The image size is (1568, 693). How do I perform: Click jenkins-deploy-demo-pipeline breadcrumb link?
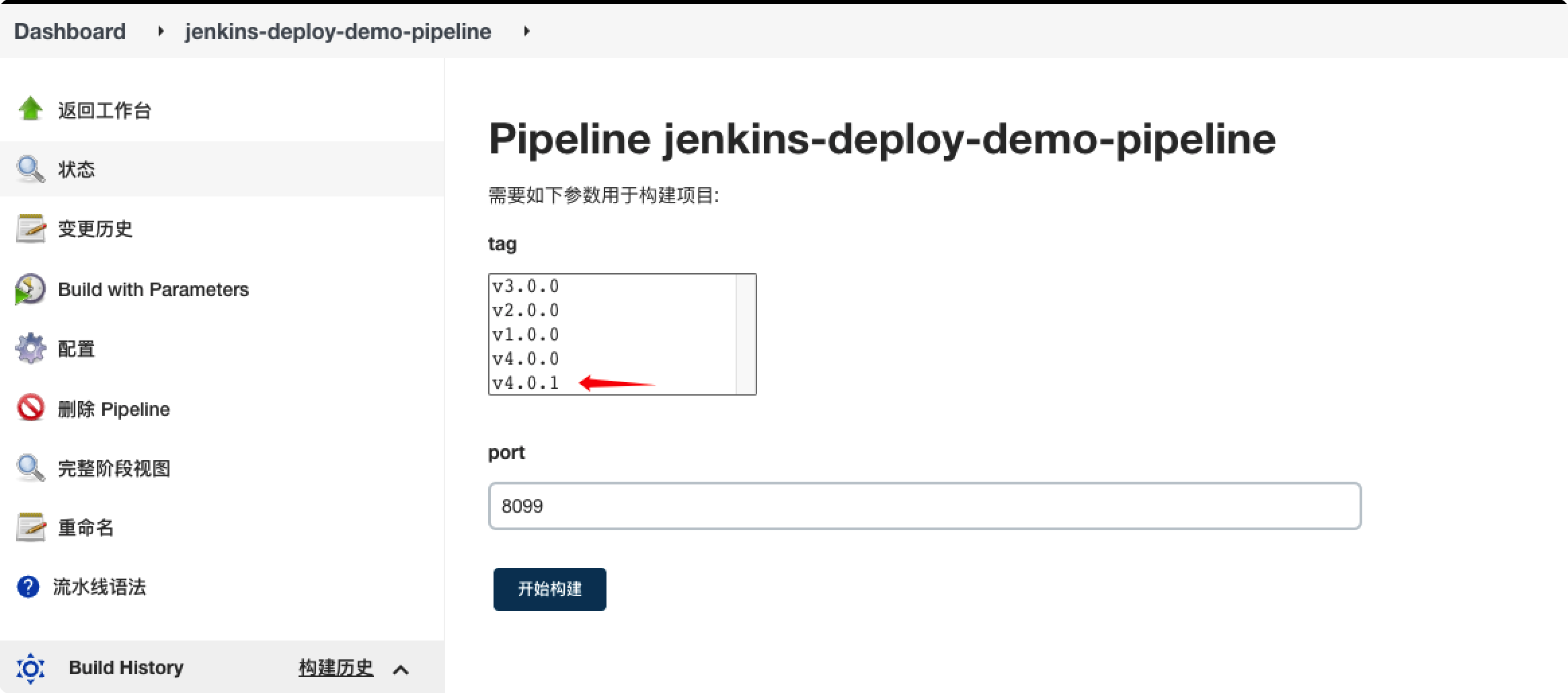coord(338,31)
